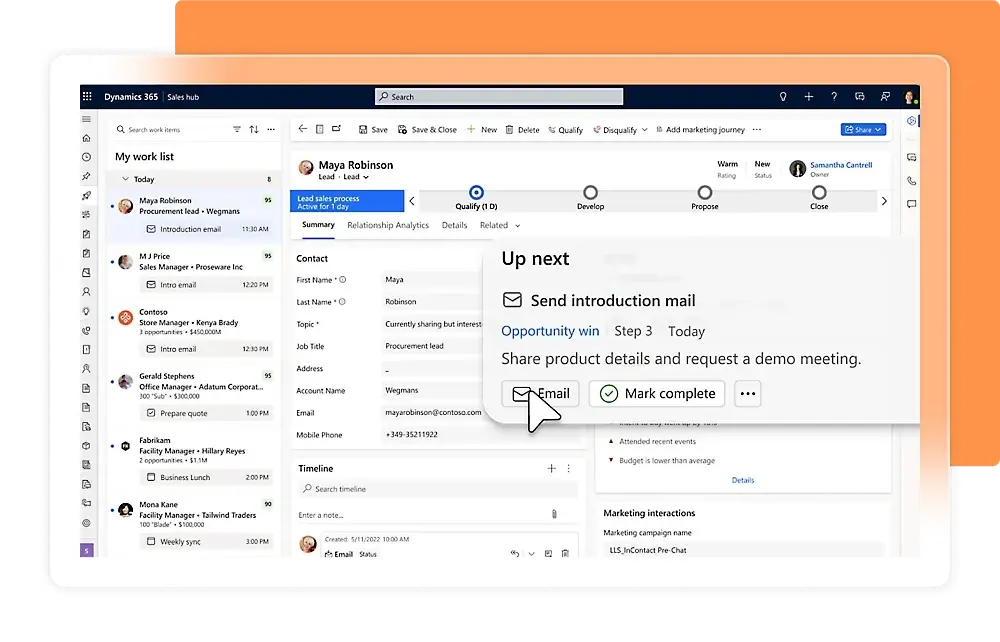Screen dimensions: 1000x642
Task: Click the Job Title field Procurement lead
Action: [434, 346]
